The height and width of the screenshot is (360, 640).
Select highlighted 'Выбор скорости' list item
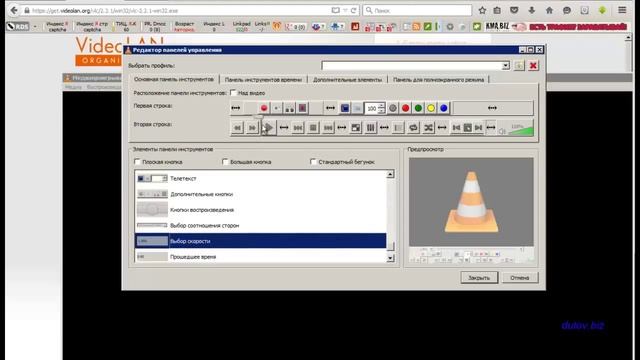point(260,241)
